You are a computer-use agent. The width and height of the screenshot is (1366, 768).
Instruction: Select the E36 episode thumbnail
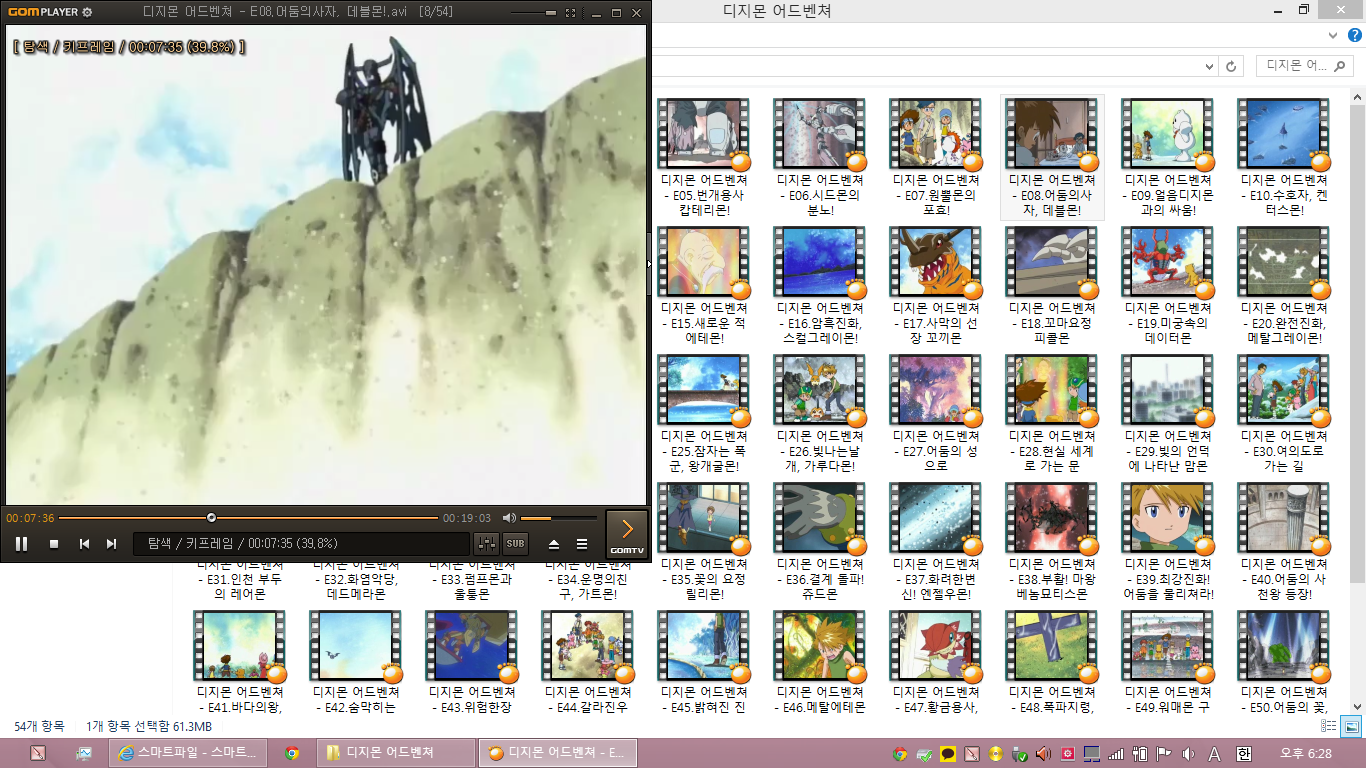point(820,517)
